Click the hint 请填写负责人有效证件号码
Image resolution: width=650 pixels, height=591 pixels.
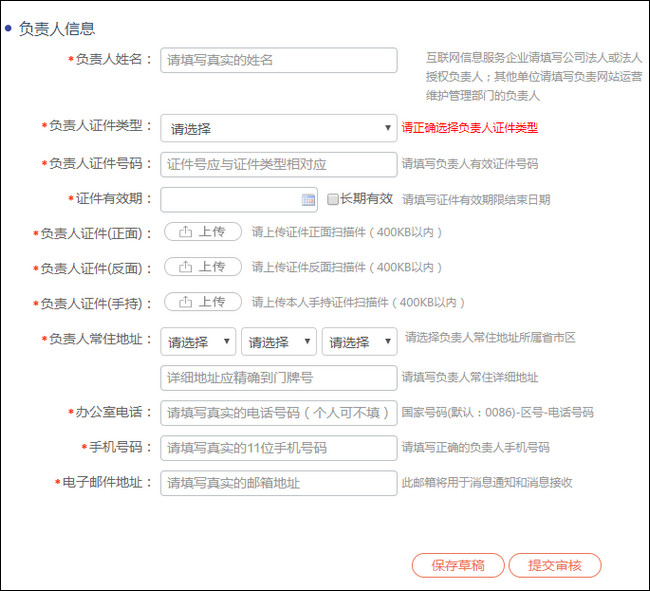[470, 164]
